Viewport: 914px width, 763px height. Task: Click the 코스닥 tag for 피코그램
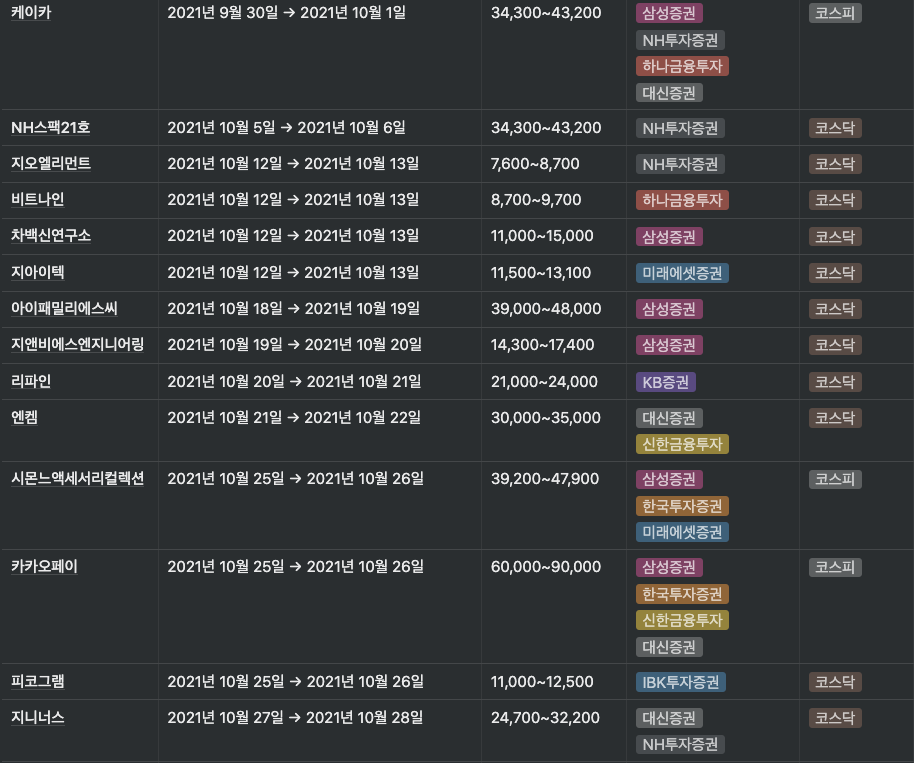(x=835, y=682)
